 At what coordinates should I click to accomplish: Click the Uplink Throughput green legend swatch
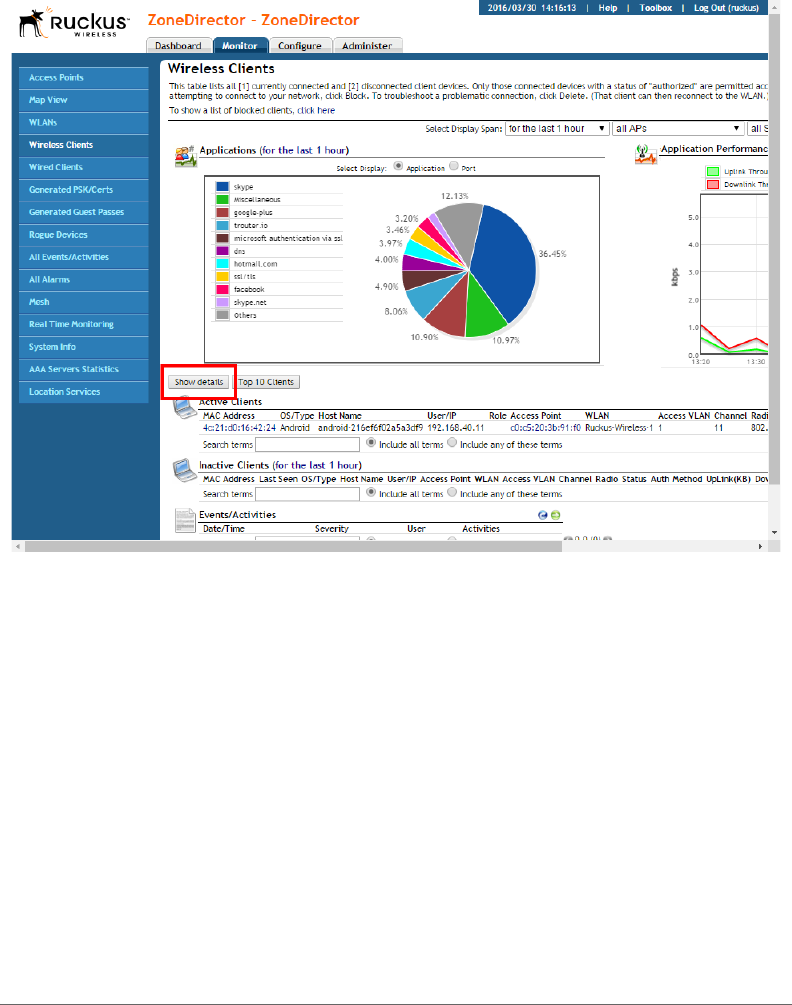(713, 171)
